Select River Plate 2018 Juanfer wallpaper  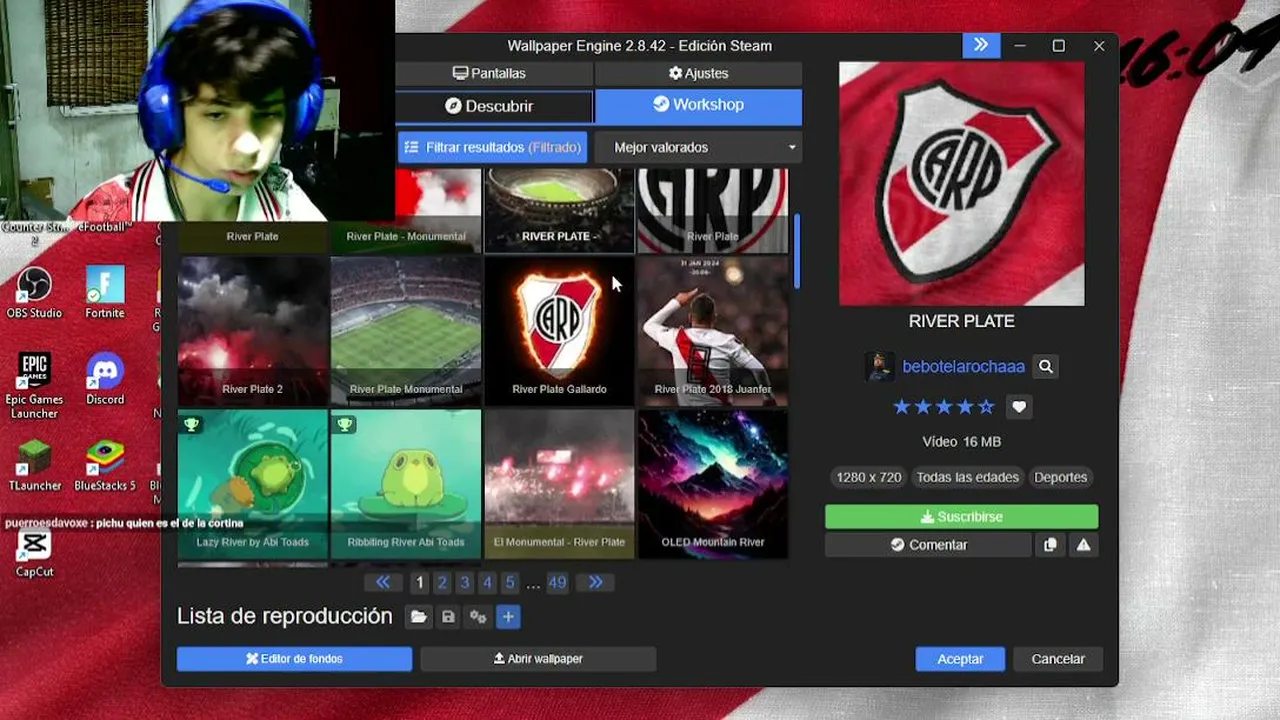point(713,331)
